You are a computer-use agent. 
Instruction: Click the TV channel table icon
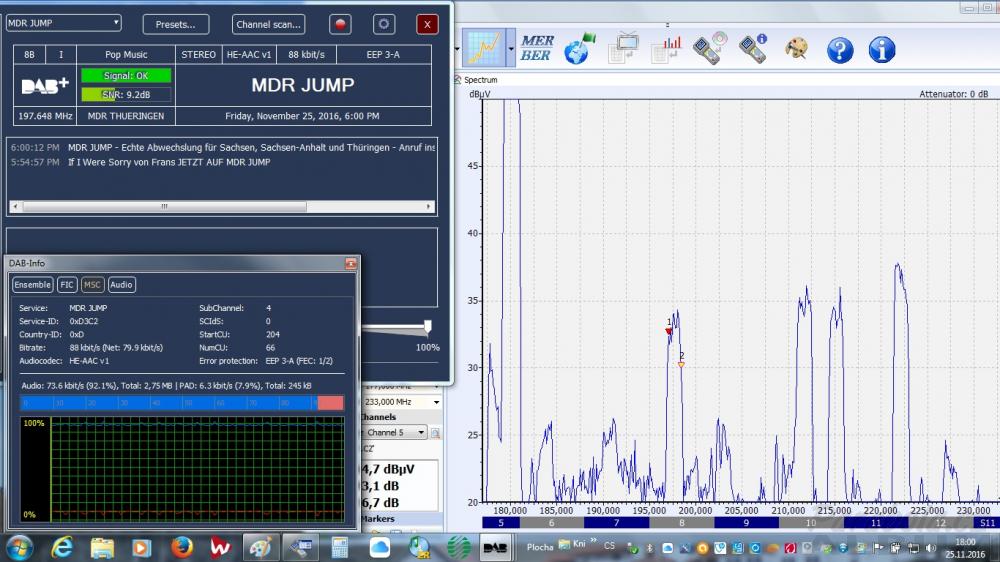(623, 48)
